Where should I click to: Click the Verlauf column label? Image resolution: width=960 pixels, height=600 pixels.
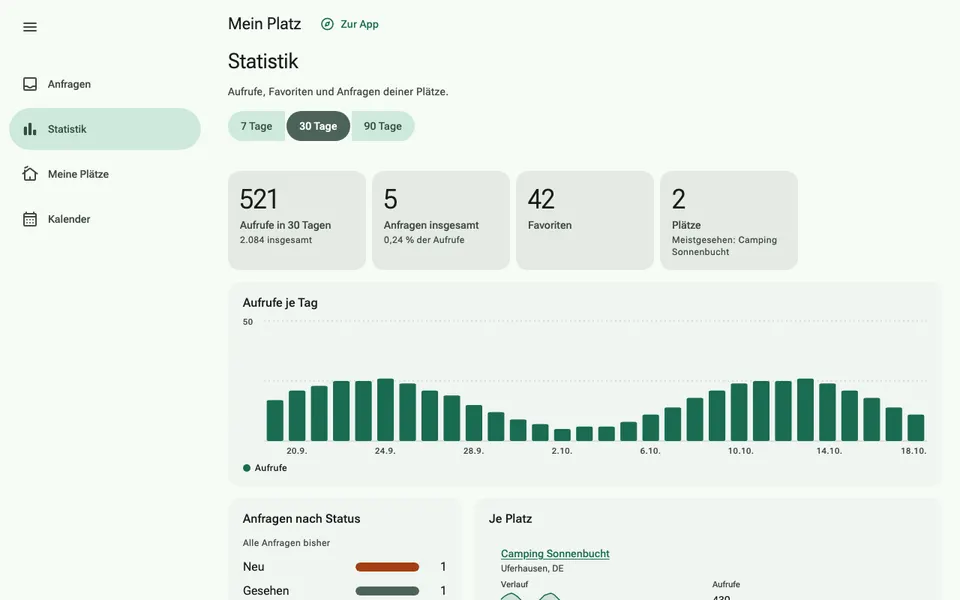pyautogui.click(x=514, y=585)
